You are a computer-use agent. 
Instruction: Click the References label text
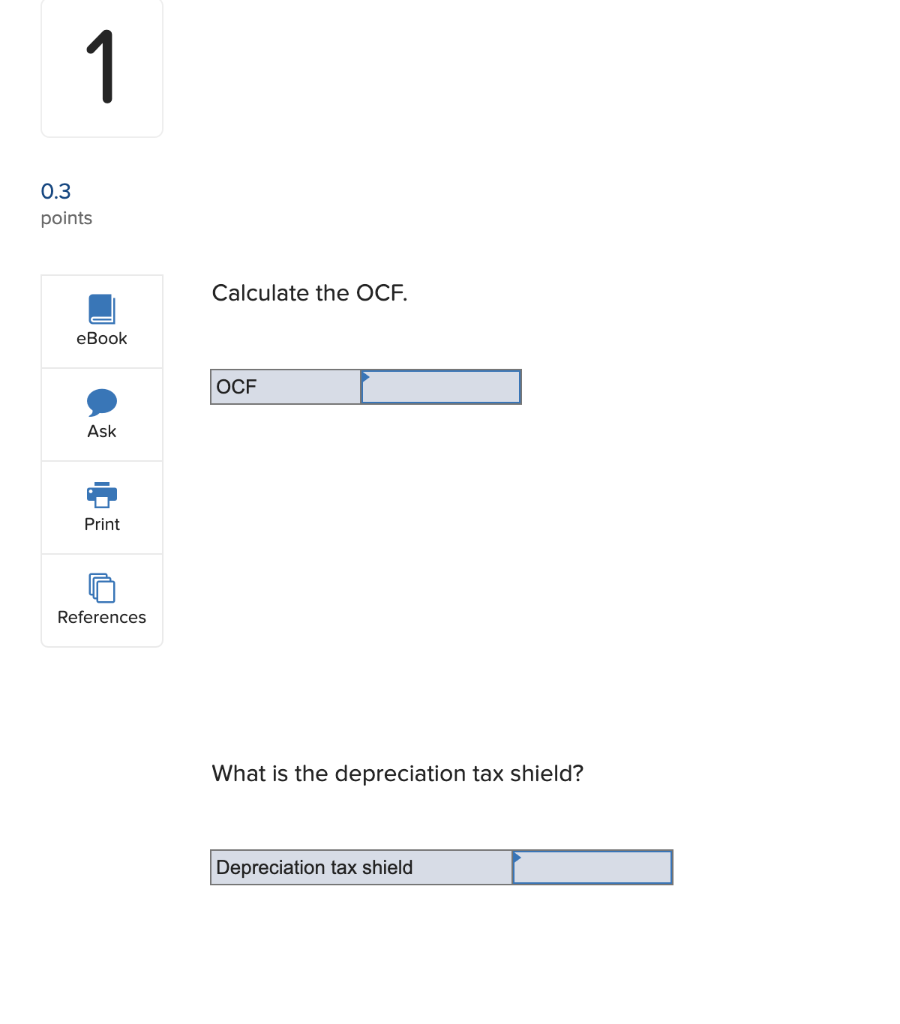pos(101,617)
